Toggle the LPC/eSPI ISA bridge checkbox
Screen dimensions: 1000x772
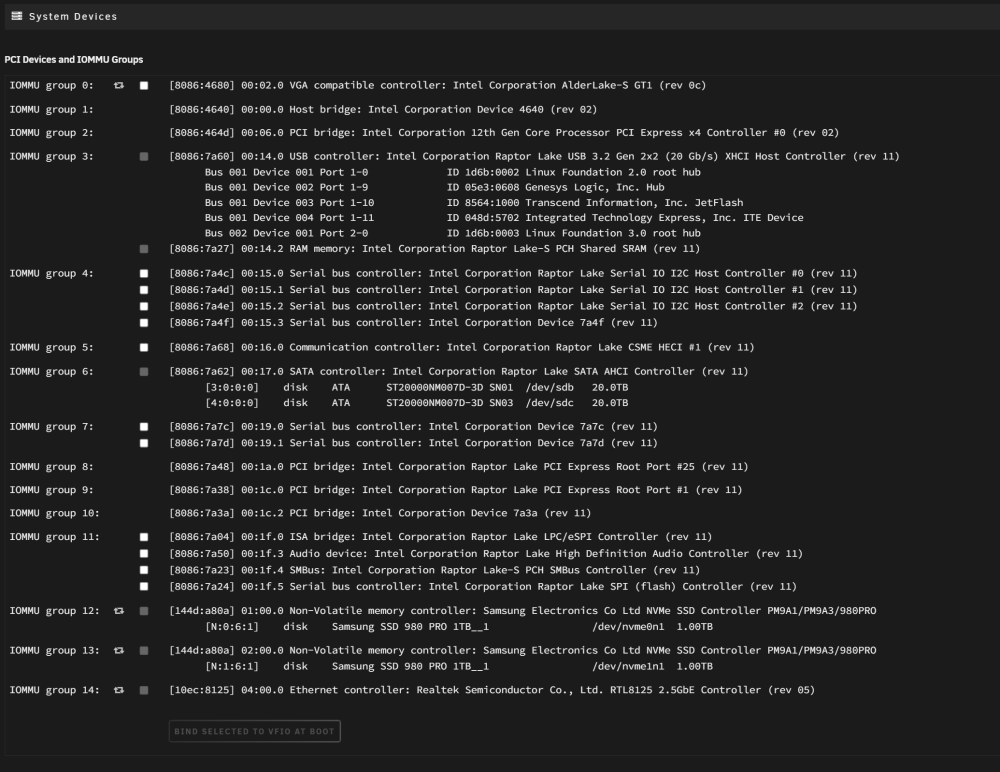point(144,537)
